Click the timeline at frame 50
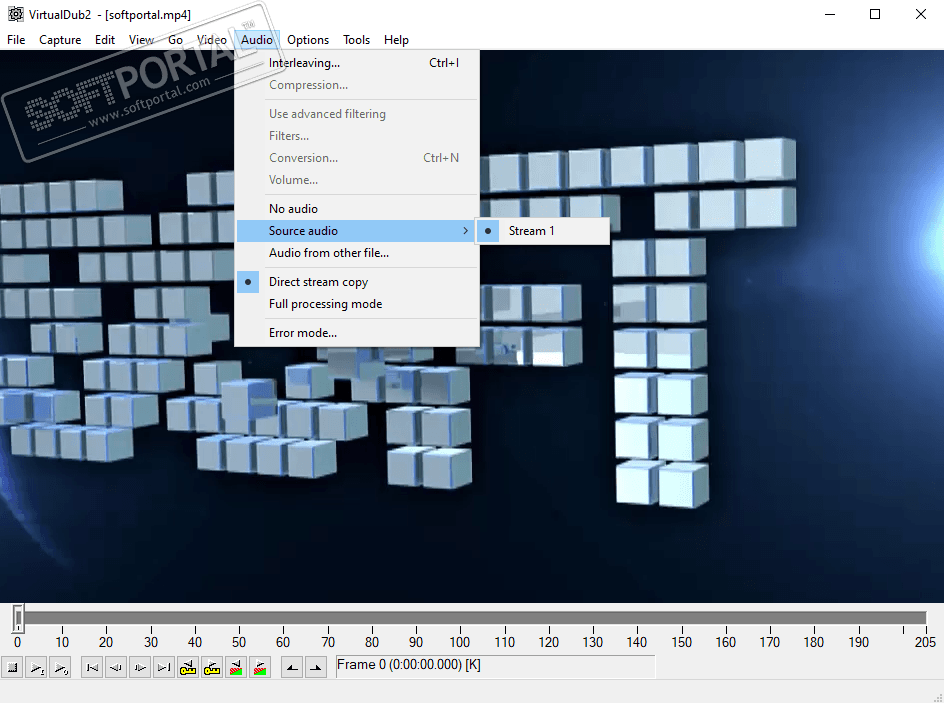The image size is (944, 703). (x=239, y=618)
